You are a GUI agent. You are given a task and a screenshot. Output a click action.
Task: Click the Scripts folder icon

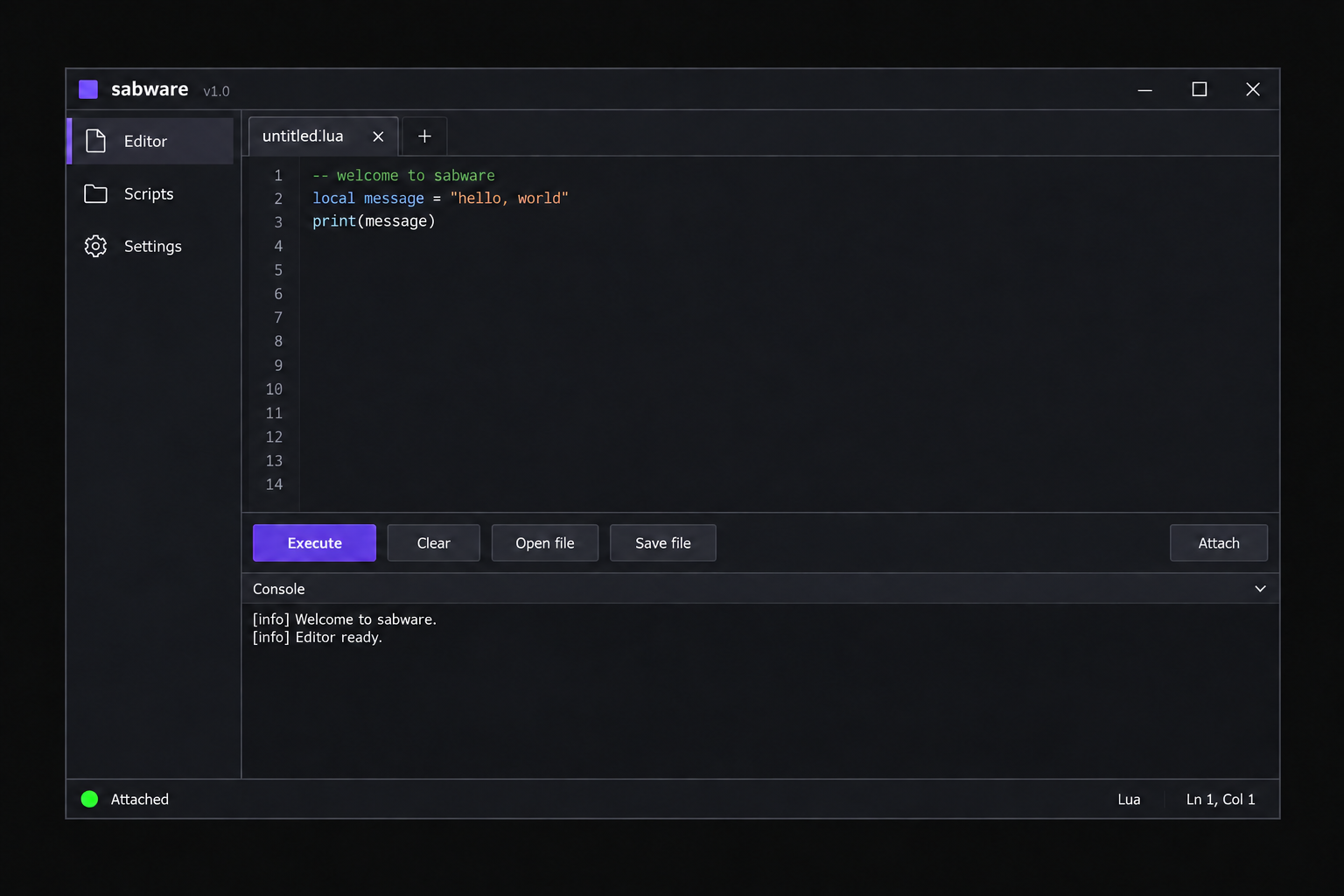pyautogui.click(x=95, y=193)
